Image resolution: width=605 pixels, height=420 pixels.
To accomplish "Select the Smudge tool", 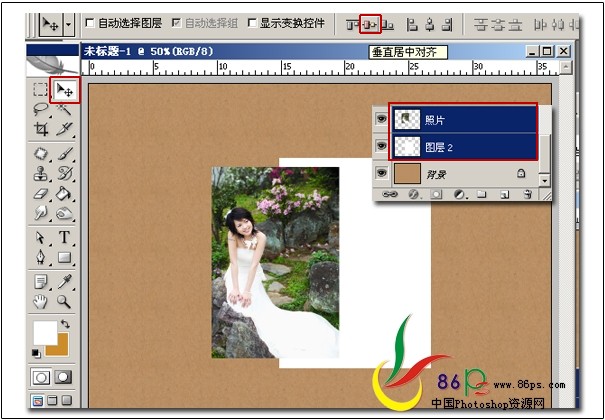I will tap(41, 213).
